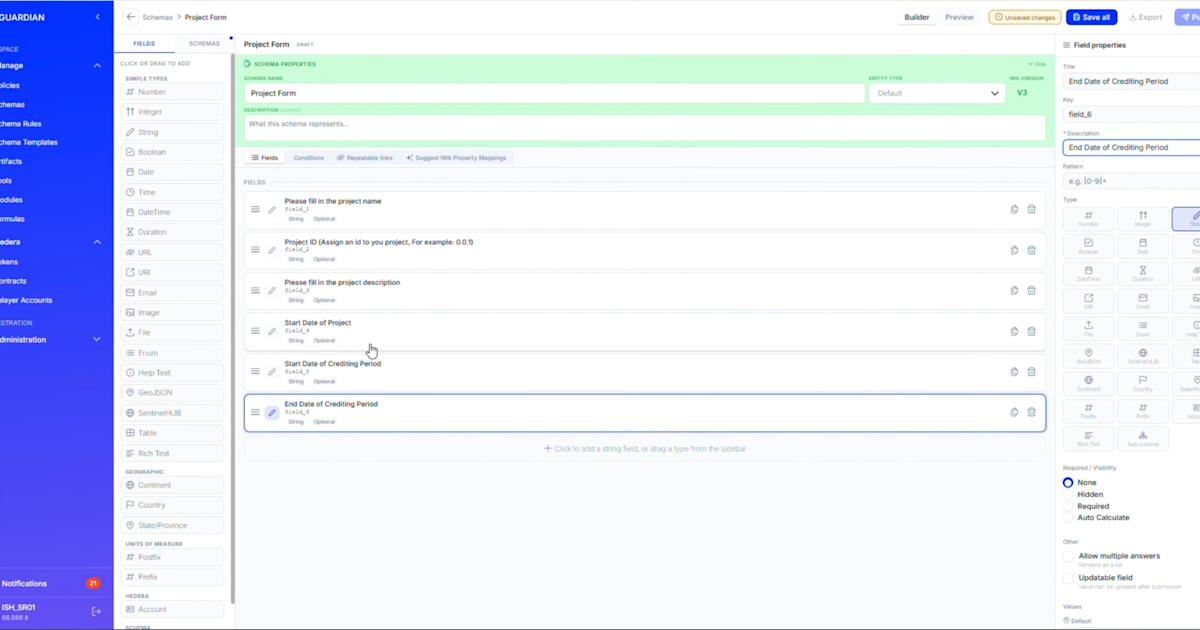Viewport: 1200px width, 630px height.
Task: Delete the Start Date of Crediting Period field
Action: [x=1031, y=371]
